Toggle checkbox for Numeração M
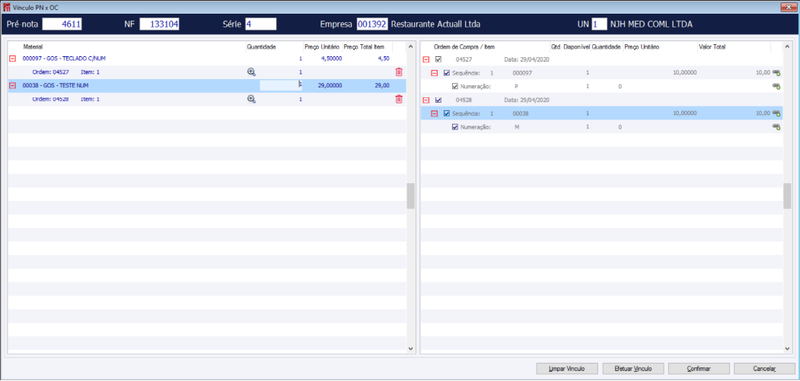Screen dimensions: 800x381 coord(455,127)
